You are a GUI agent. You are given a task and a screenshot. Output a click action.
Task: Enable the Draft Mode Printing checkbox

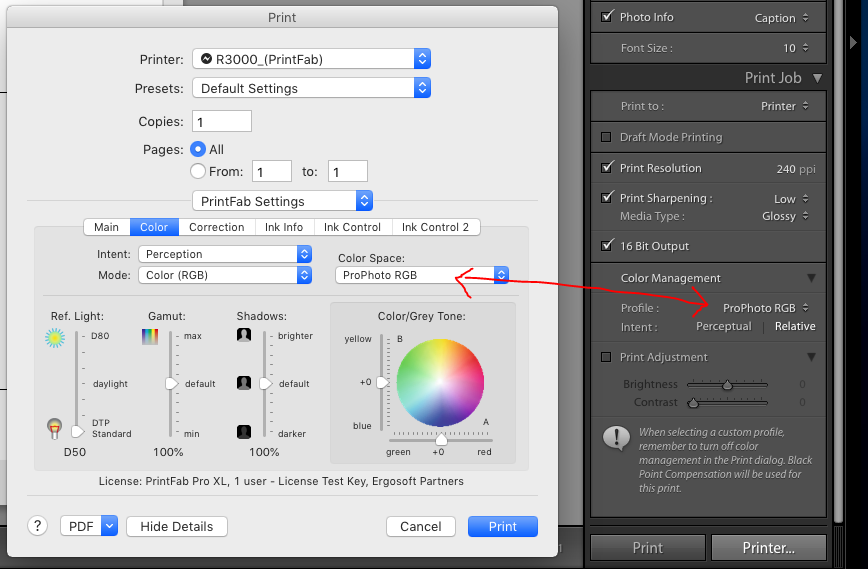(x=606, y=137)
